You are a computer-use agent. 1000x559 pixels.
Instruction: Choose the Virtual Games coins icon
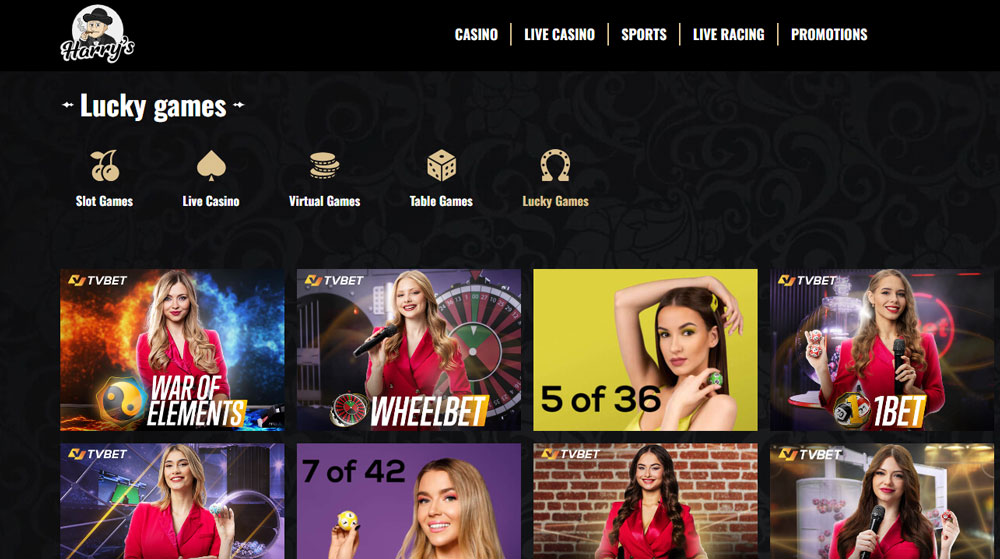[x=324, y=166]
